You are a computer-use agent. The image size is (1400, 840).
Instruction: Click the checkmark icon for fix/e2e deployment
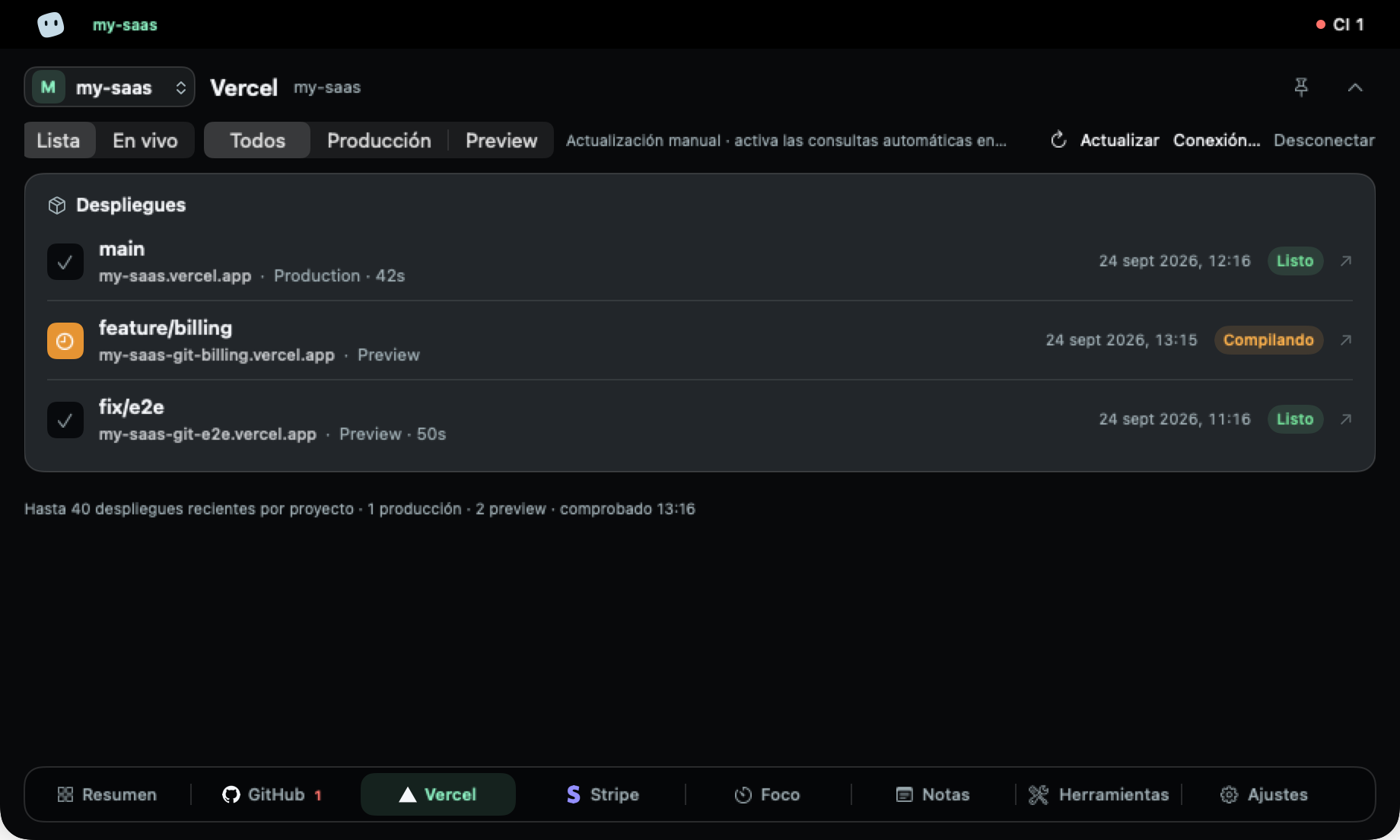(65, 420)
